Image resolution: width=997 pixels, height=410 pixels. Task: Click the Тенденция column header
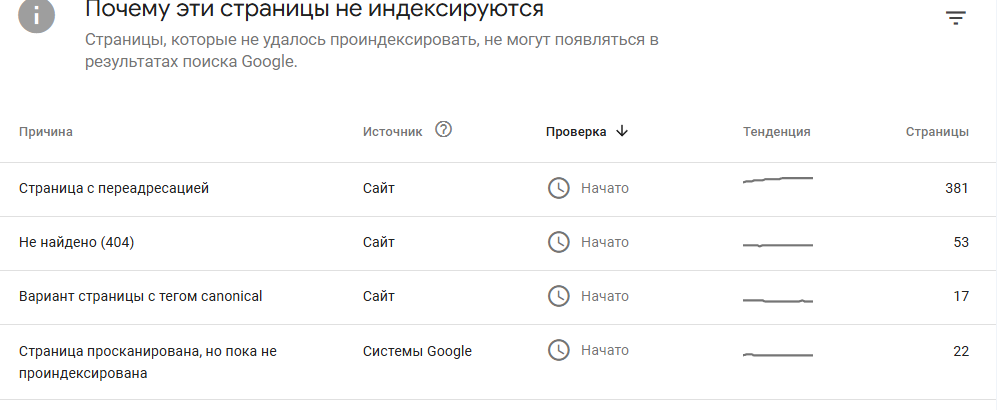click(776, 132)
